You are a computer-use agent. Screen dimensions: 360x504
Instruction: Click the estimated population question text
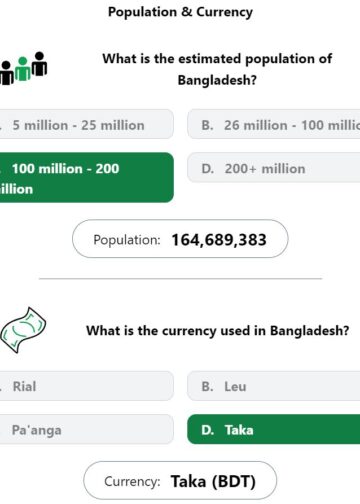pos(217,69)
